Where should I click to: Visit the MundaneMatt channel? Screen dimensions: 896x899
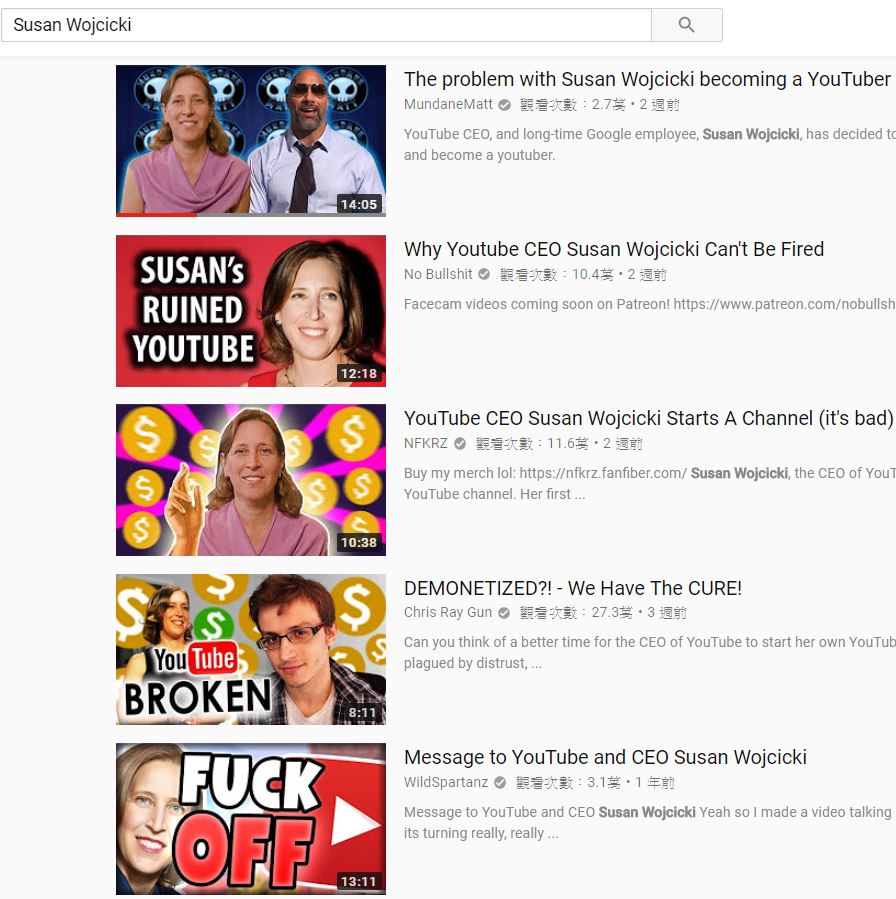[448, 104]
